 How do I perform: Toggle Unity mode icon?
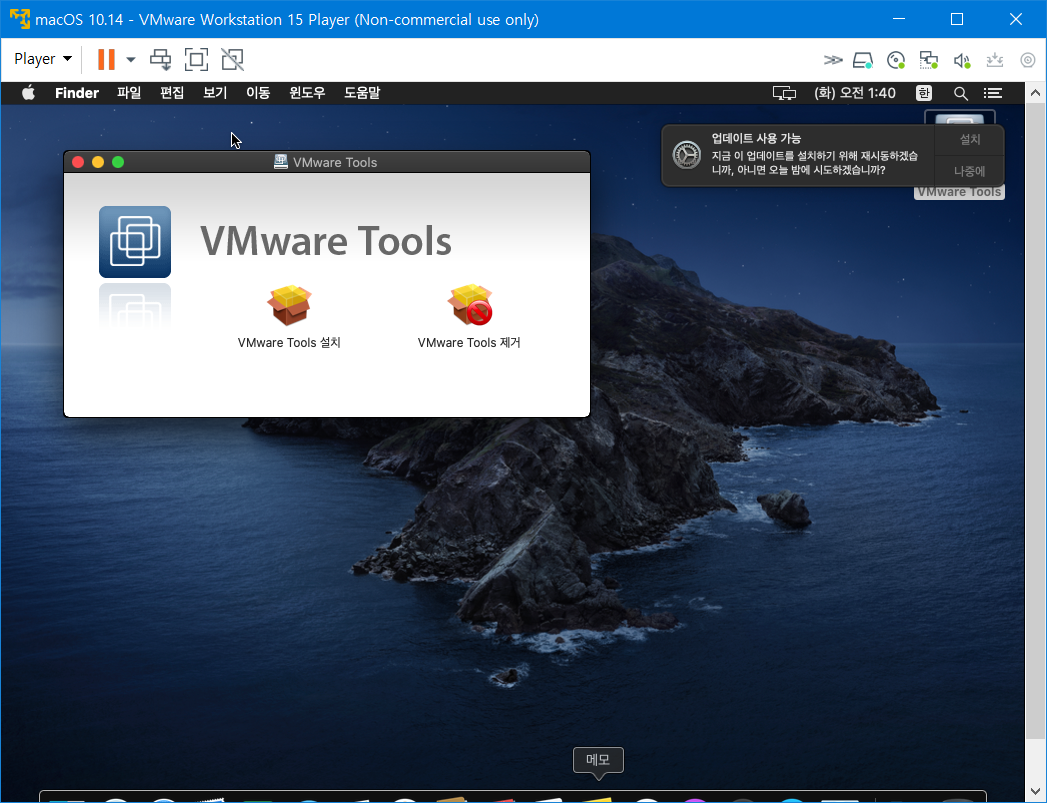pyautogui.click(x=232, y=59)
